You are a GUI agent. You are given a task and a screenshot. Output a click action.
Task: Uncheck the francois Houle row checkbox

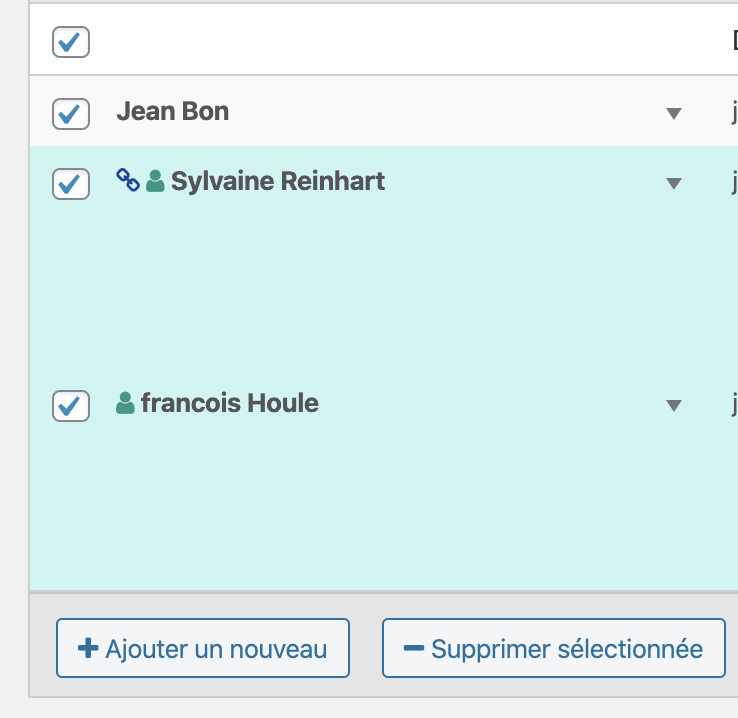[71, 405]
